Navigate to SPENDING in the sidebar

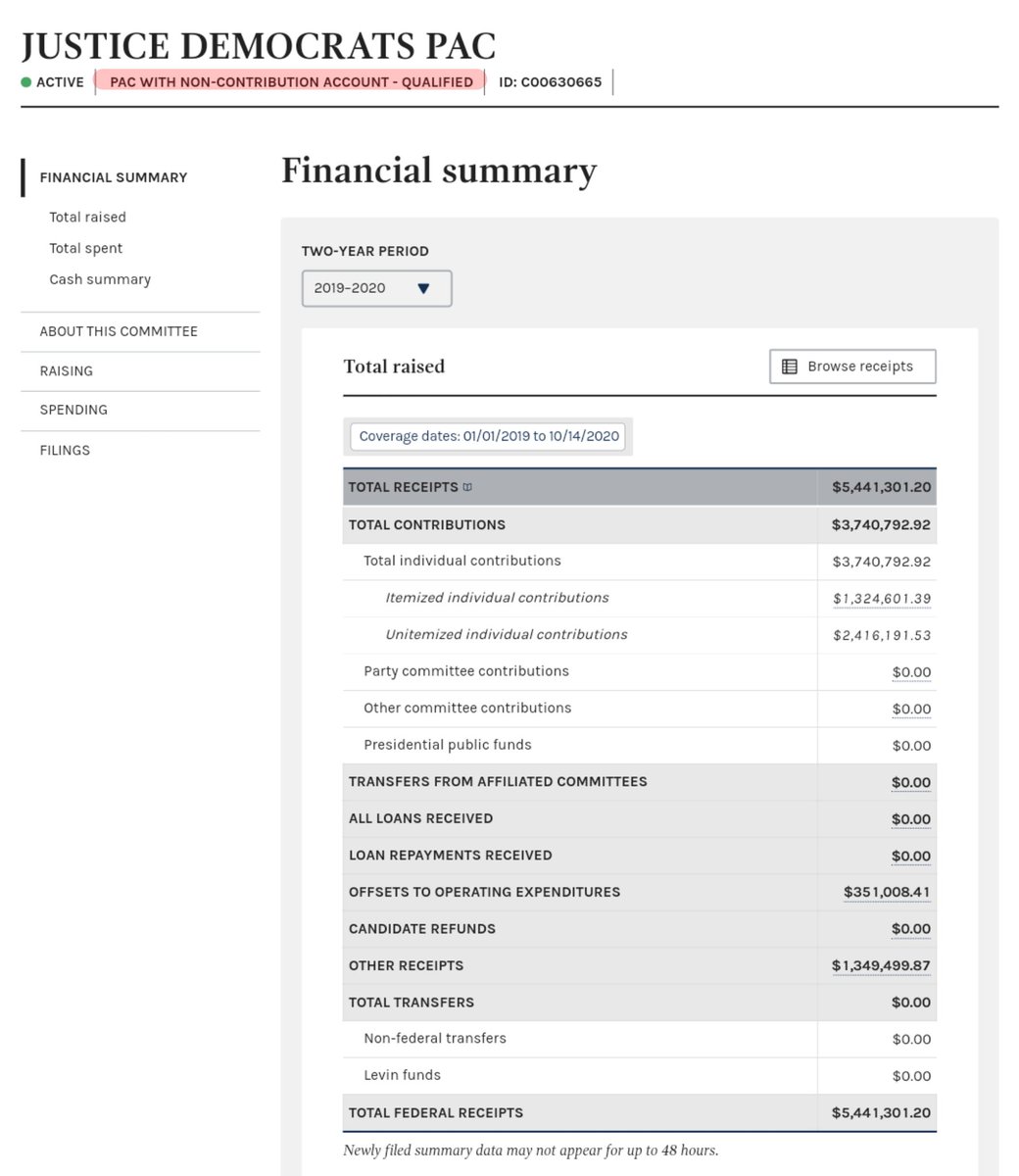click(x=73, y=410)
